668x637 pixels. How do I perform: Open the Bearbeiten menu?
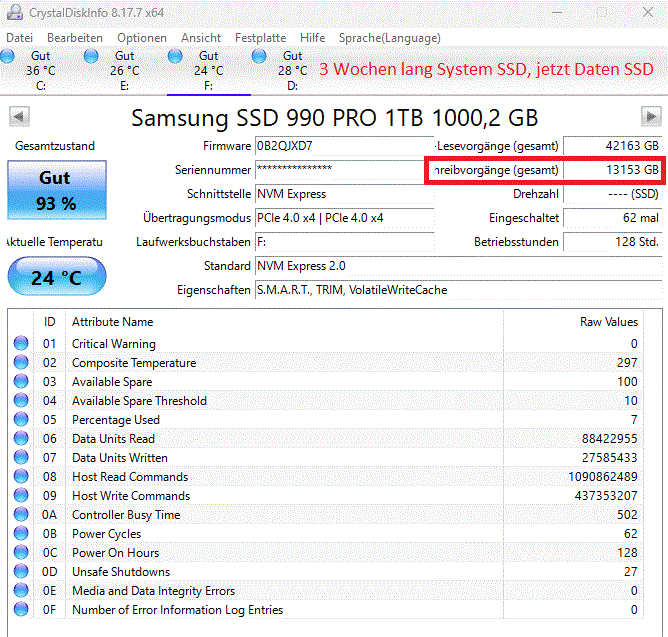[75, 38]
